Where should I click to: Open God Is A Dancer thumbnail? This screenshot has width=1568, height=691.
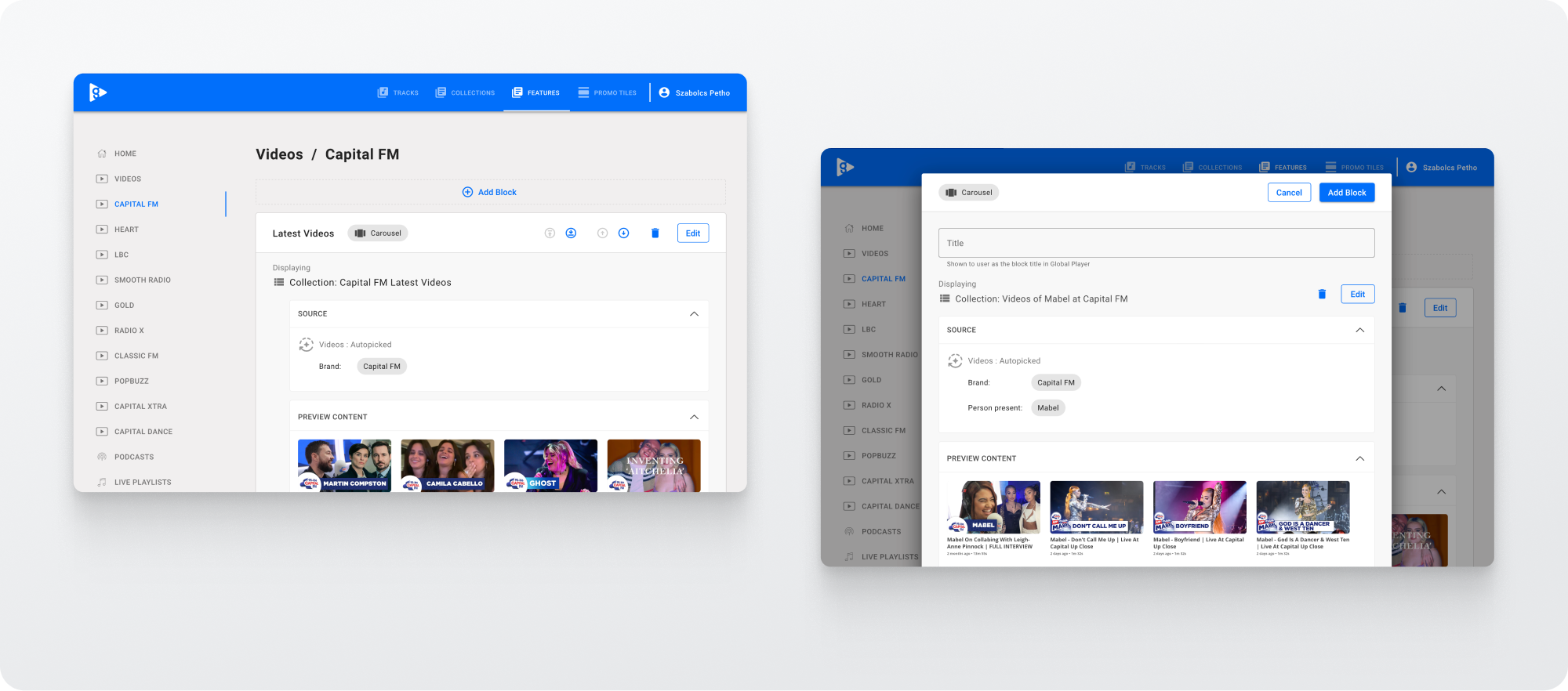(x=1303, y=508)
